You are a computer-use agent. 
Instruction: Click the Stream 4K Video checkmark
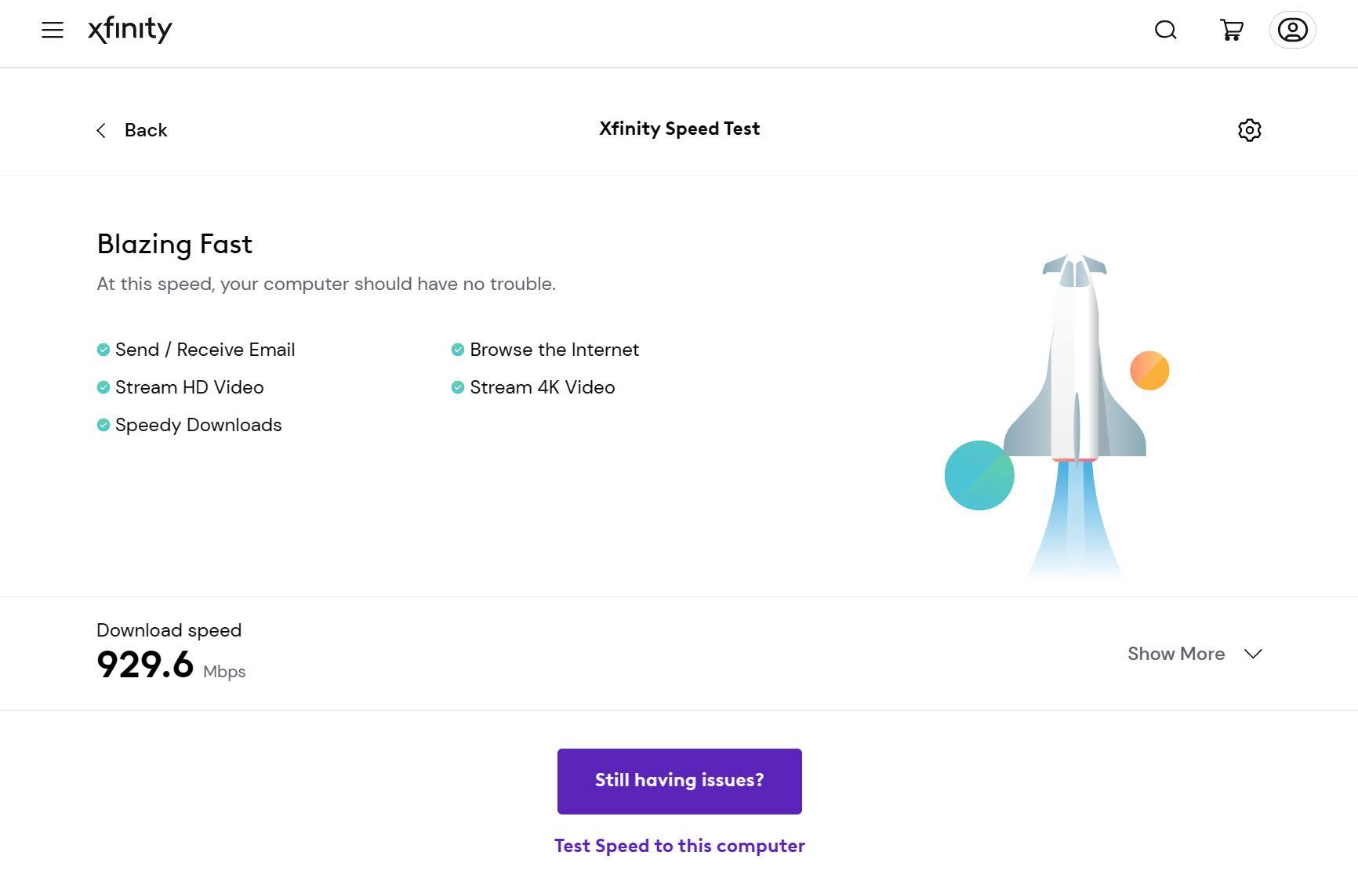458,387
